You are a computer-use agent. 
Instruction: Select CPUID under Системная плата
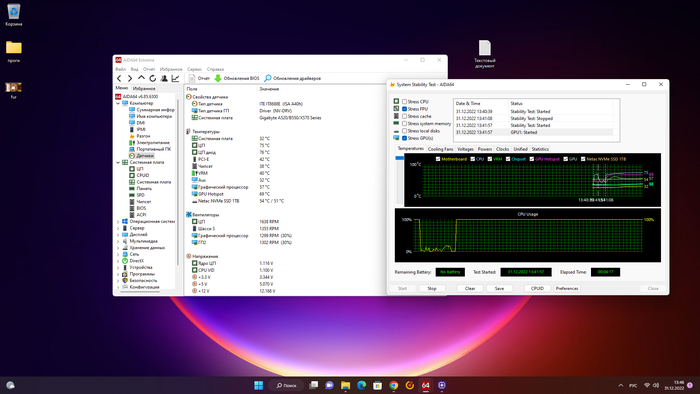tap(139, 175)
